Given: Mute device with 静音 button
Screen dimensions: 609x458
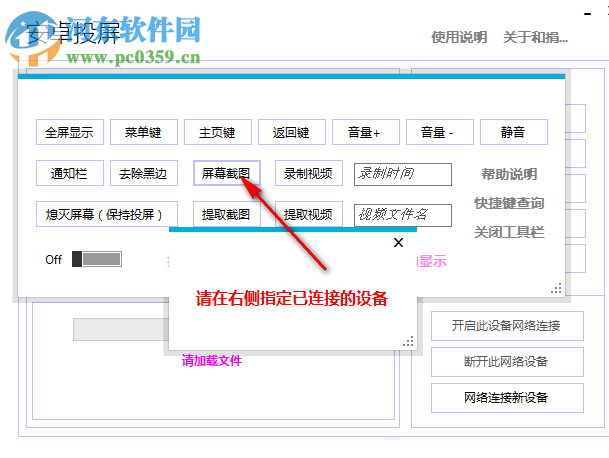Looking at the screenshot, I should [x=514, y=132].
